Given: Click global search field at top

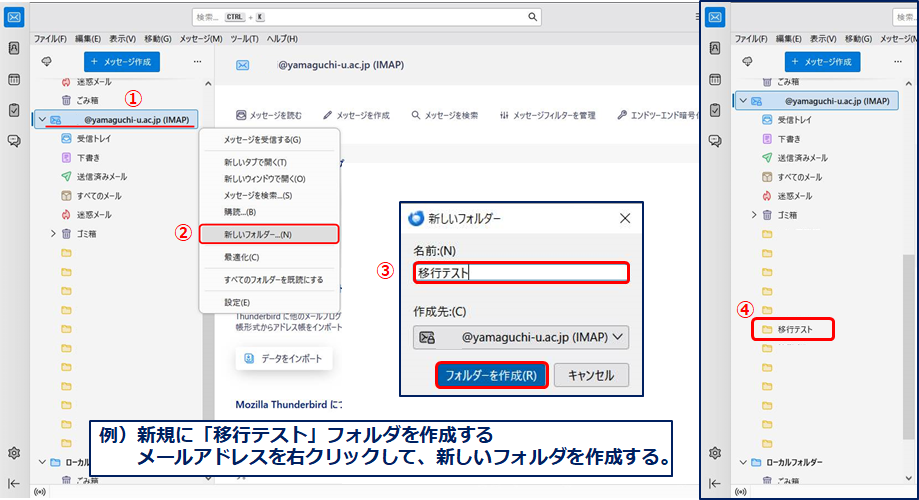Looking at the screenshot, I should [366, 17].
